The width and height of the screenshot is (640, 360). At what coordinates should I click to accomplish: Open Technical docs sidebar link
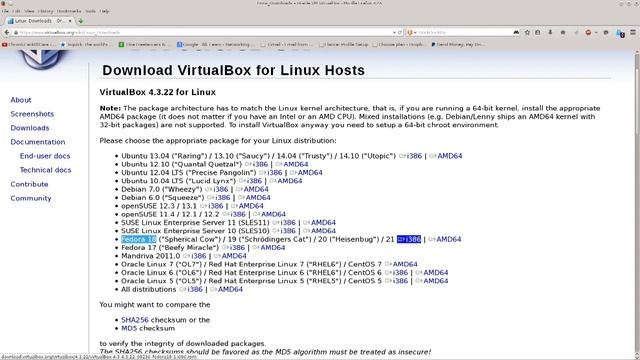pos(45,170)
